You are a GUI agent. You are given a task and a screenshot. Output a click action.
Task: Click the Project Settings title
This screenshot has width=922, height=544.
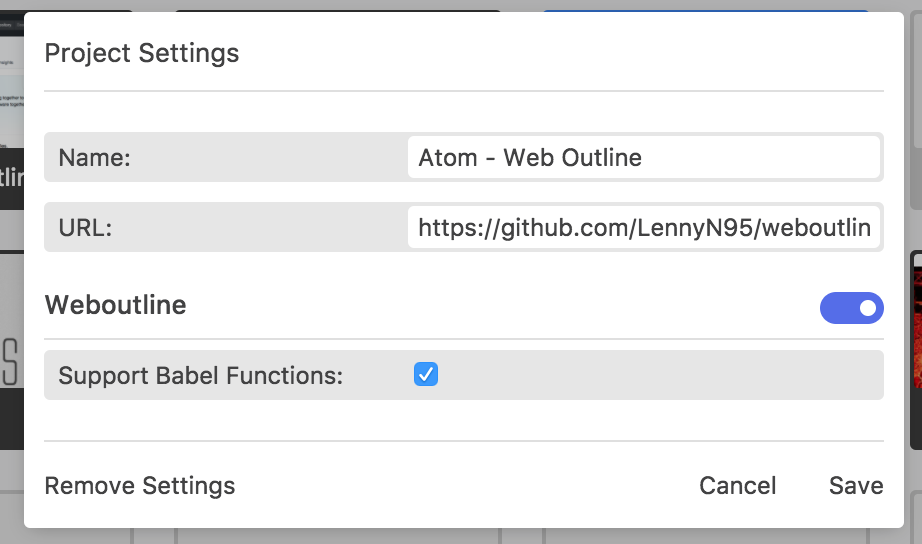click(x=142, y=53)
